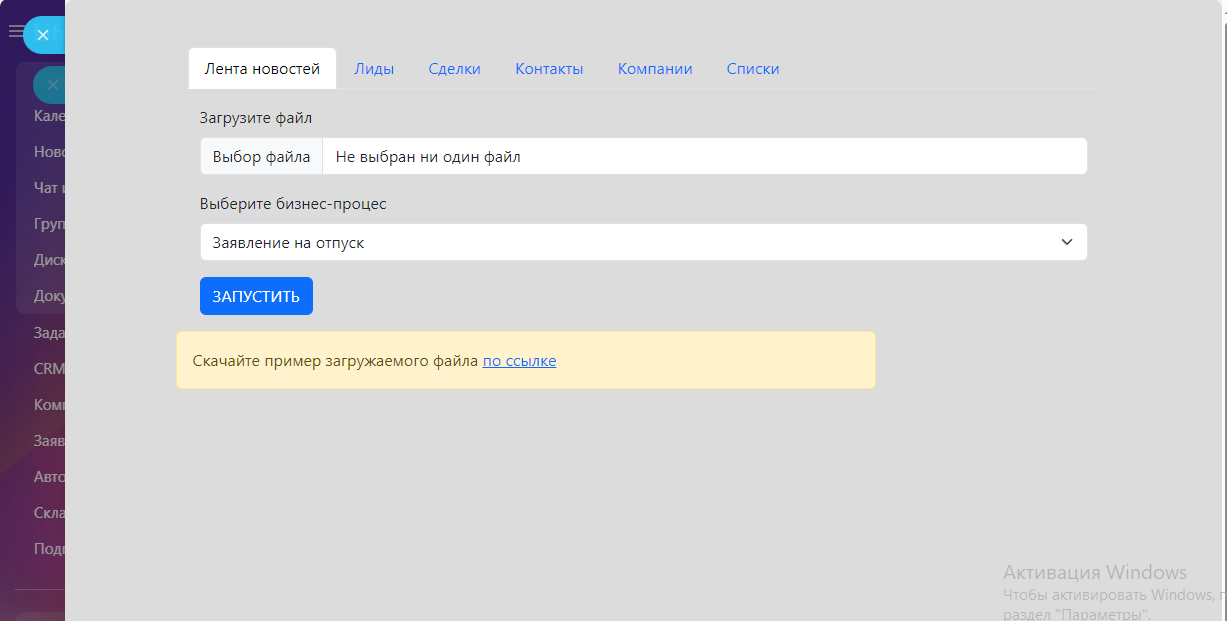Switch to the Списки tab
The height and width of the screenshot is (621, 1227).
point(753,69)
